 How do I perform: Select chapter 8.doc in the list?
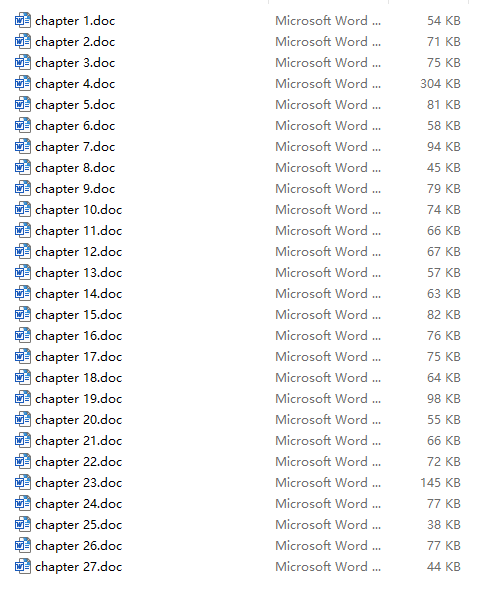coord(75,168)
